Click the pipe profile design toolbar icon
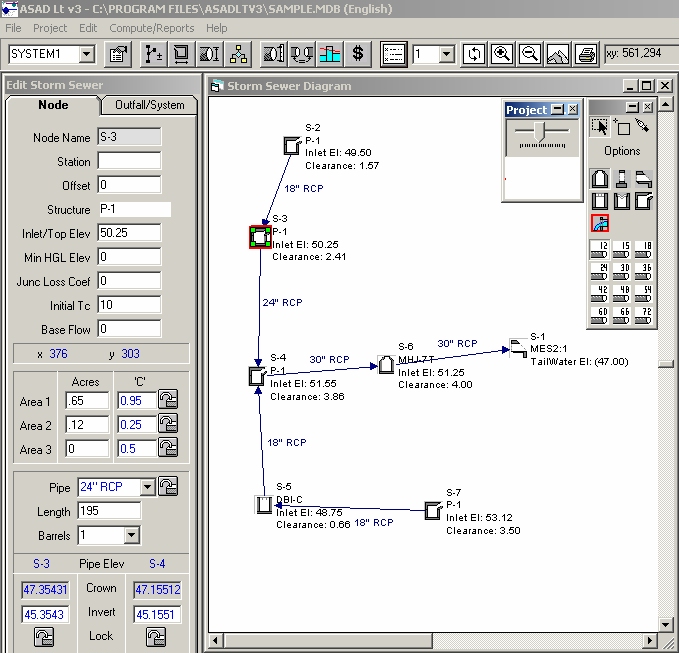 [274, 54]
